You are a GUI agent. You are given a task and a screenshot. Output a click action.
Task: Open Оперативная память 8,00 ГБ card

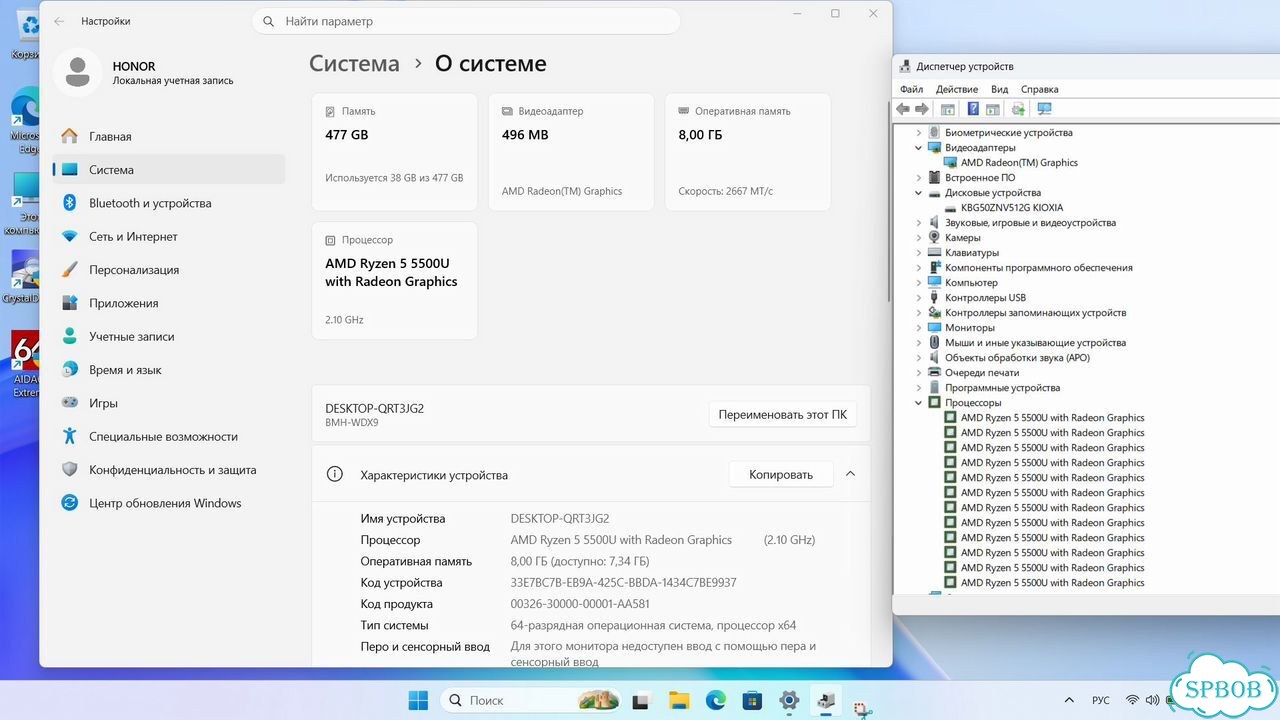pos(748,152)
